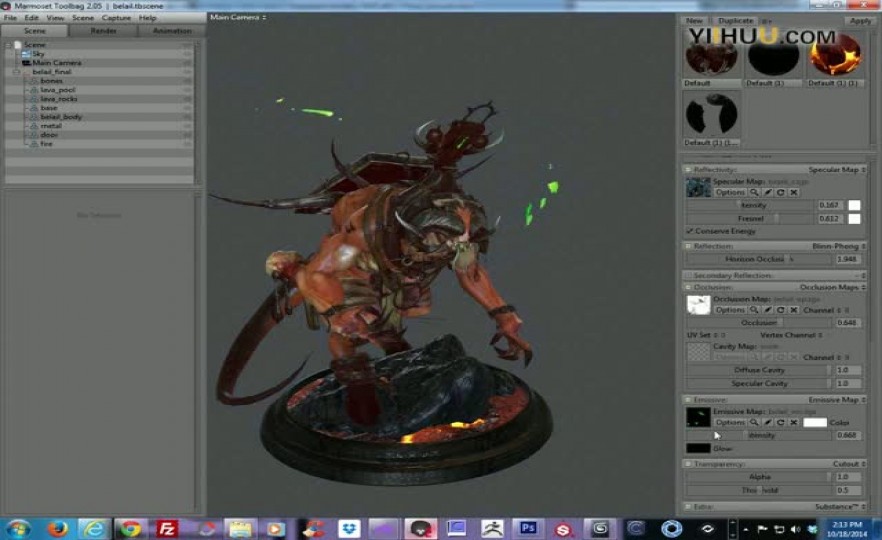The image size is (882, 540).
Task: Reload the Specular Map texture
Action: tap(781, 192)
